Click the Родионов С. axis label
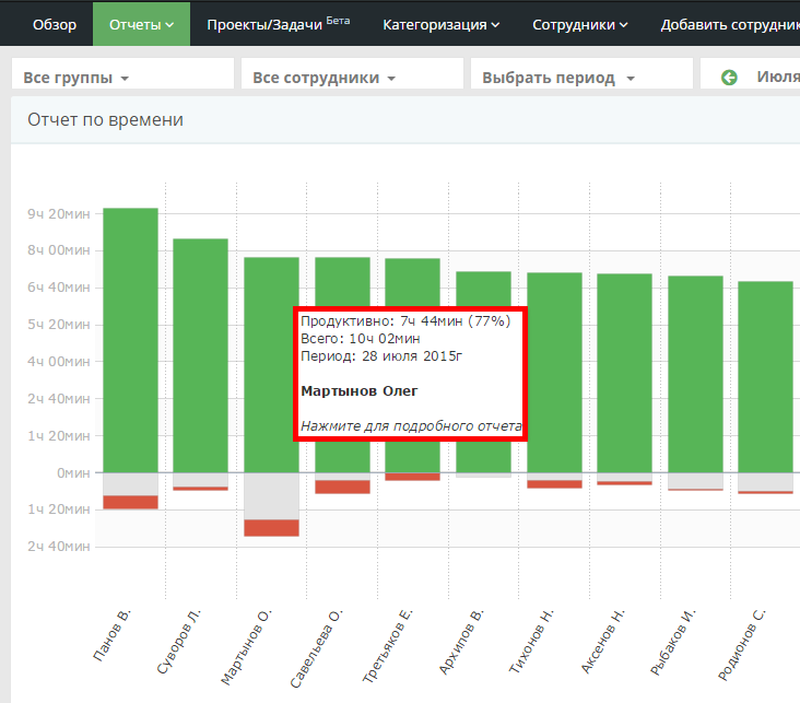This screenshot has height=703, width=800. (x=742, y=644)
